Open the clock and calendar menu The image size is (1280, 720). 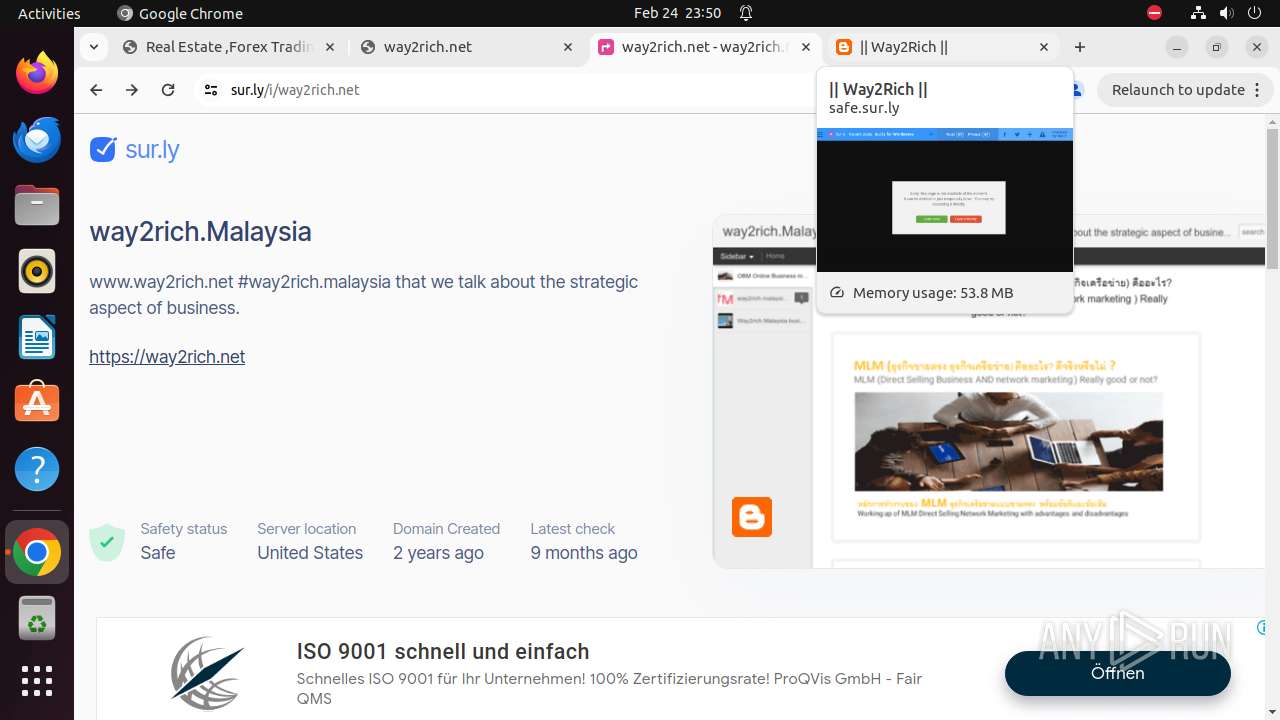tap(677, 13)
